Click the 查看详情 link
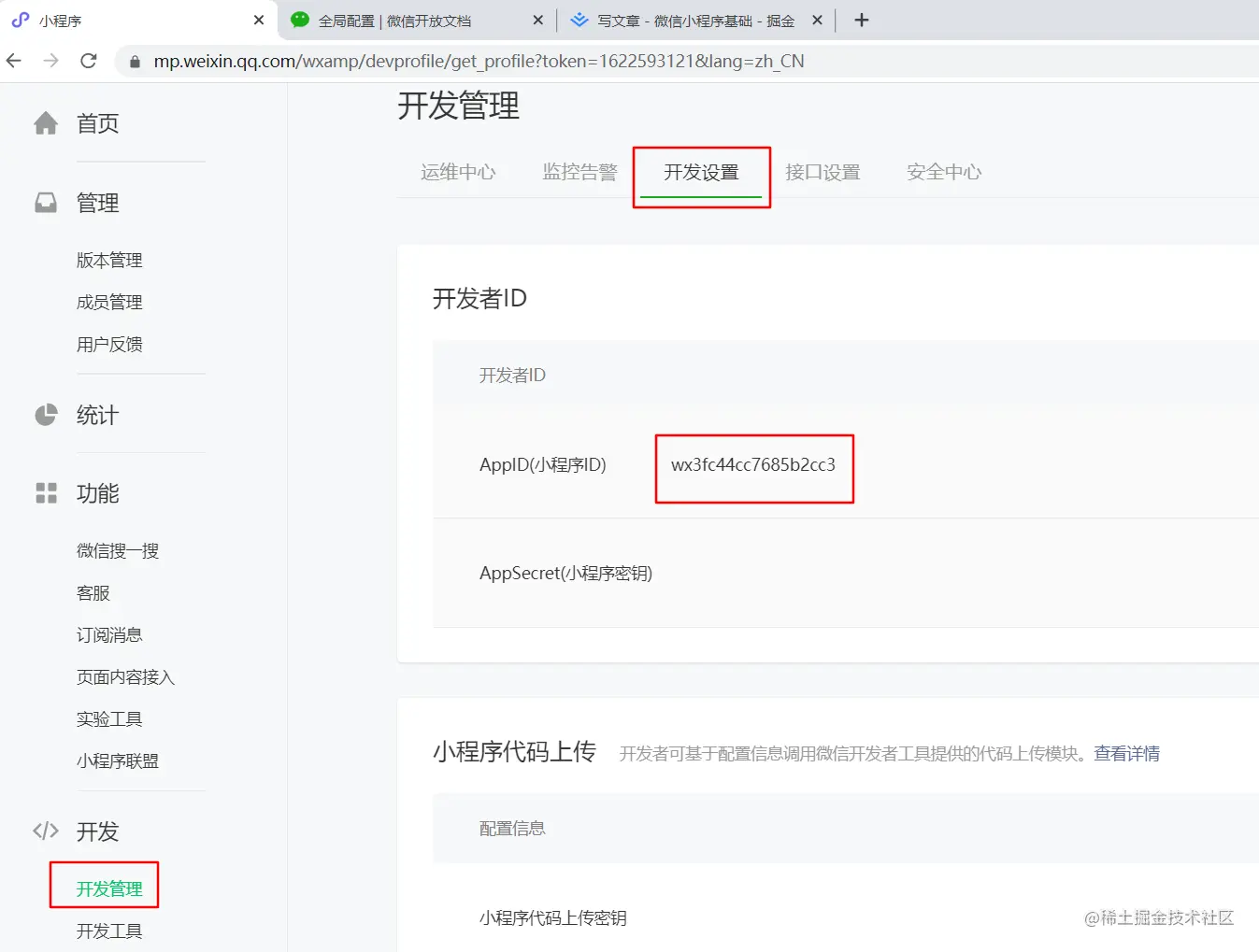Screen dimensions: 1259x952 (x=1126, y=753)
